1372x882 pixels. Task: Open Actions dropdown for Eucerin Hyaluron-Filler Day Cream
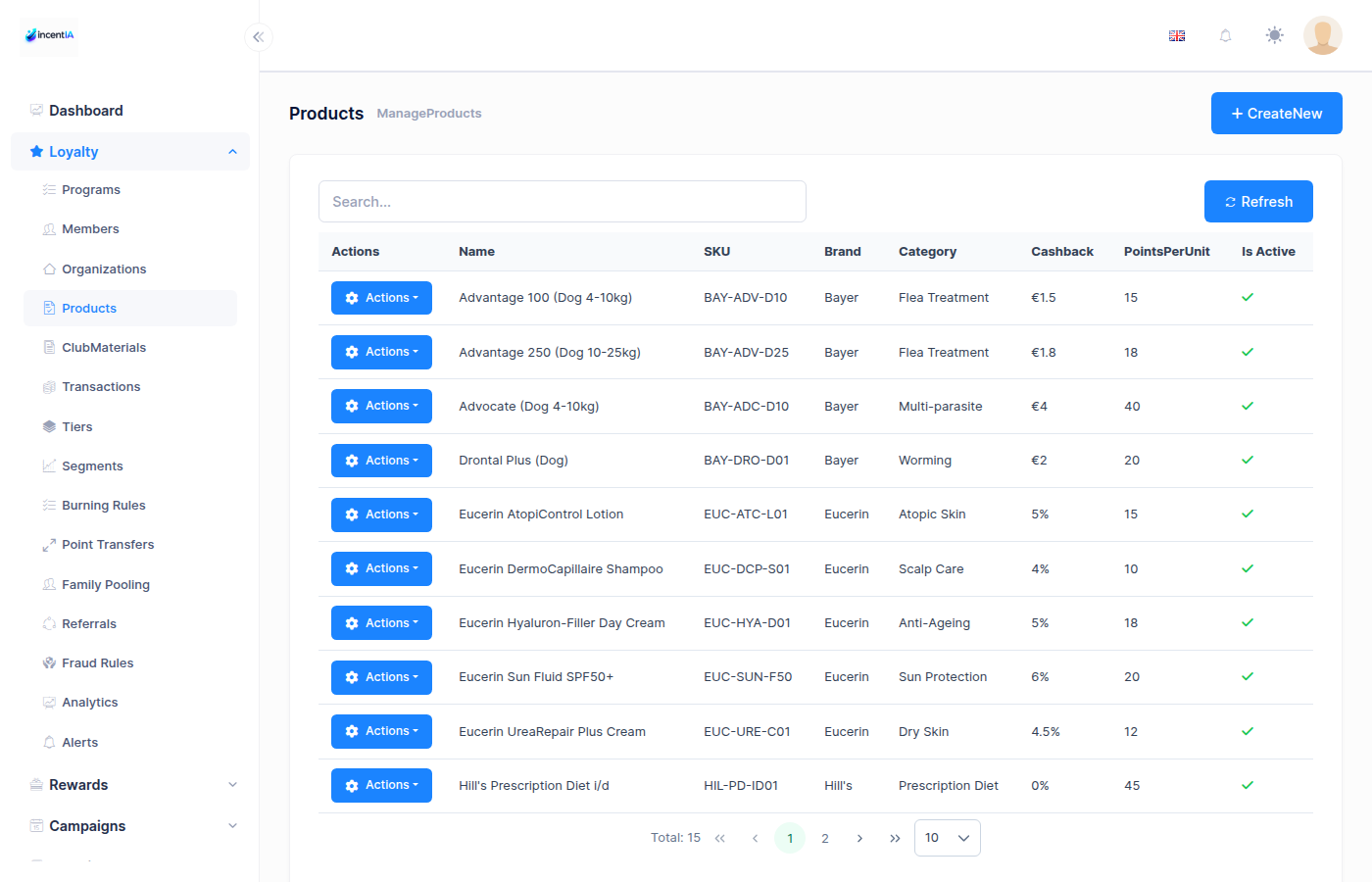[x=381, y=623]
